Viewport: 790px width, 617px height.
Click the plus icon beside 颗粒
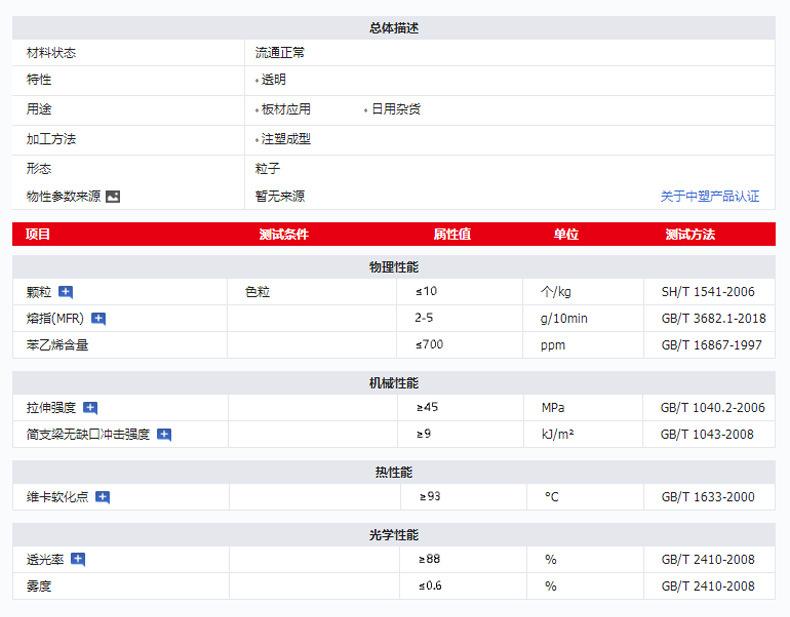click(x=66, y=292)
